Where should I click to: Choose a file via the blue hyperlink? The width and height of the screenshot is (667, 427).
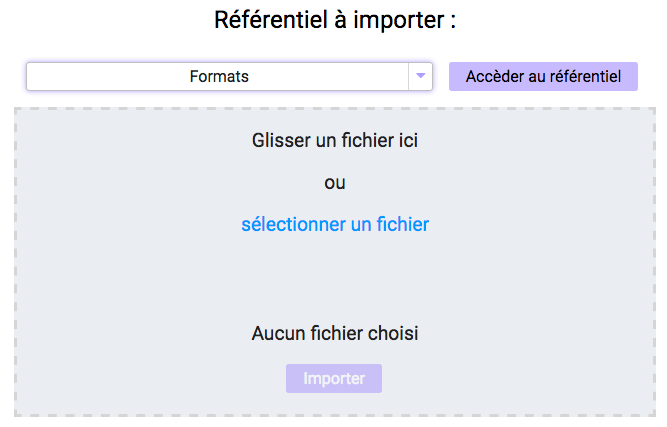(335, 225)
